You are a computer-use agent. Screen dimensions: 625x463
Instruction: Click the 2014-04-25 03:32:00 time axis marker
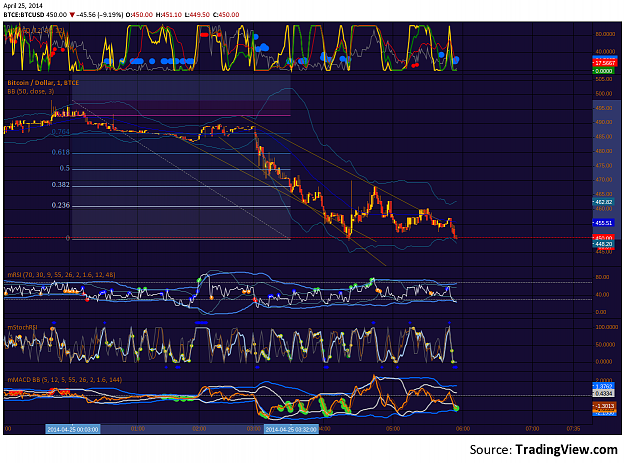point(291,429)
